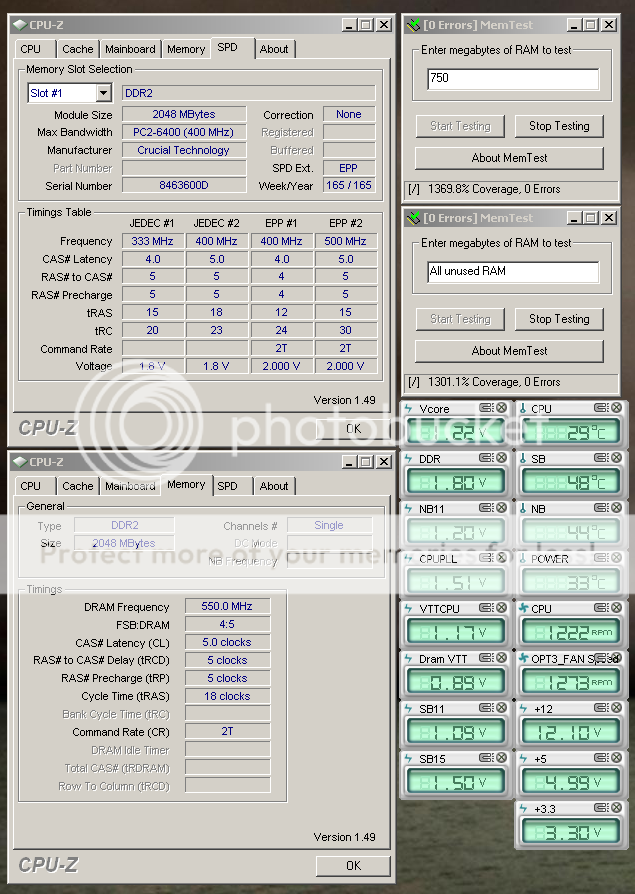The height and width of the screenshot is (894, 635).
Task: Click the dock icon on DDR voltage widget
Action: [x=486, y=459]
